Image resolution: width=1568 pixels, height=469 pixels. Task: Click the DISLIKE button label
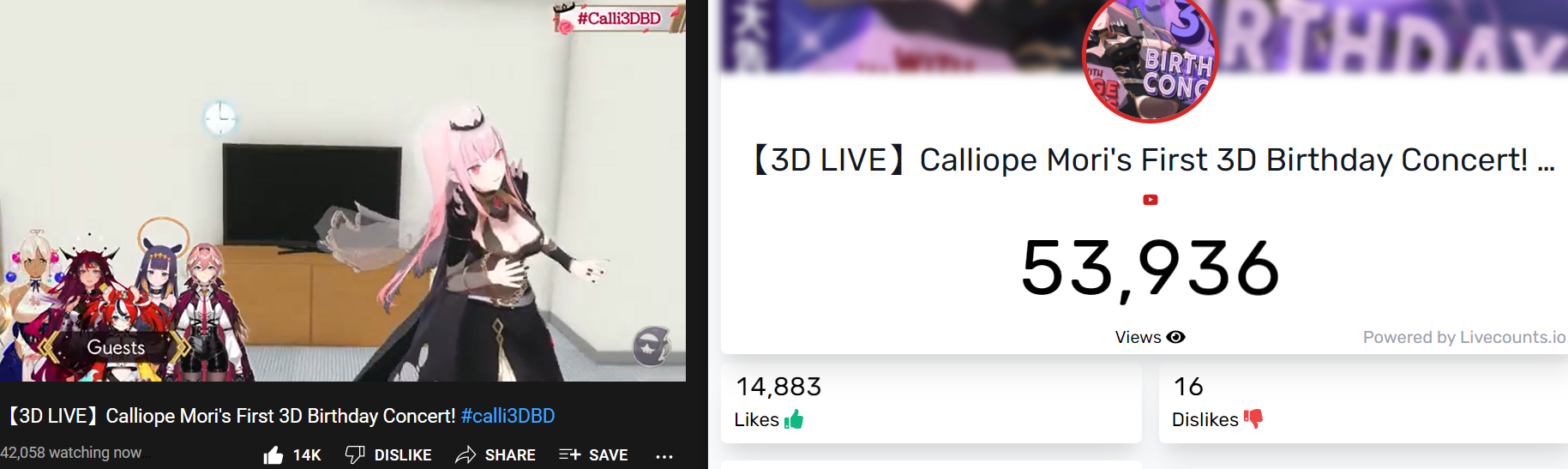pyautogui.click(x=403, y=455)
